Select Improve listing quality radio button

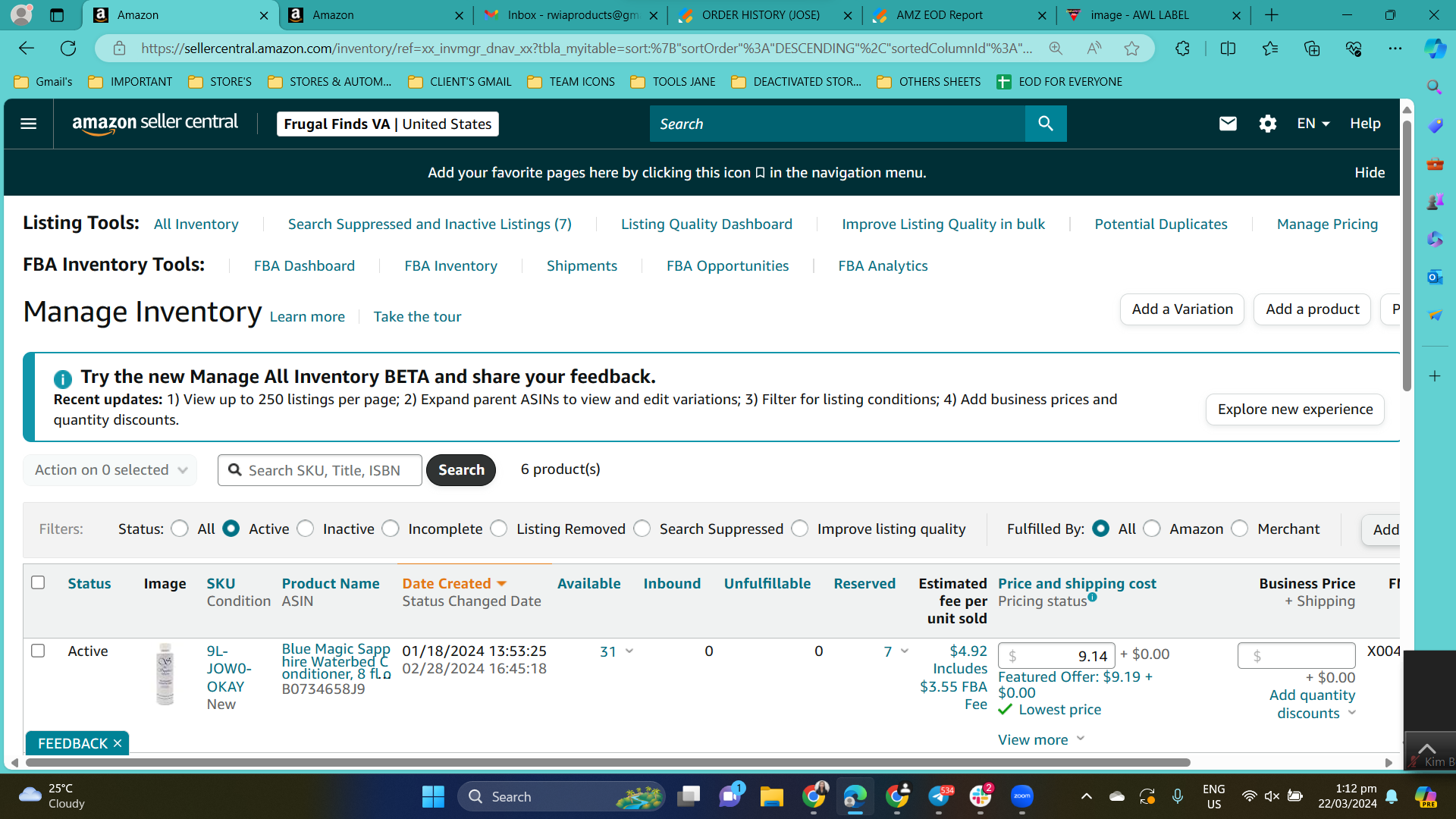click(800, 529)
